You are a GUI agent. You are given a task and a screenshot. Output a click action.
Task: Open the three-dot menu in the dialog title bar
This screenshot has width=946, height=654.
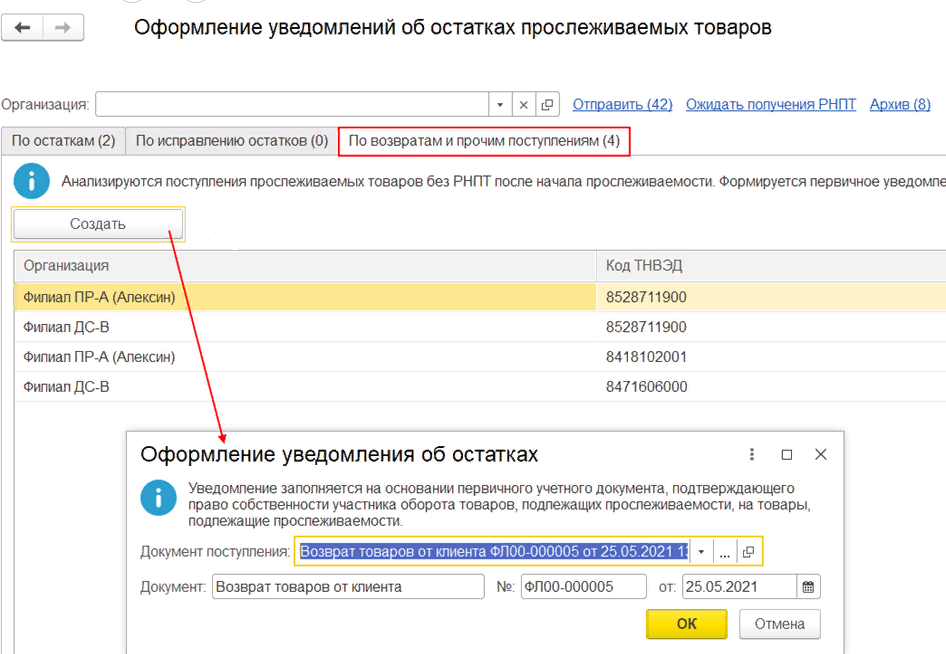753,454
